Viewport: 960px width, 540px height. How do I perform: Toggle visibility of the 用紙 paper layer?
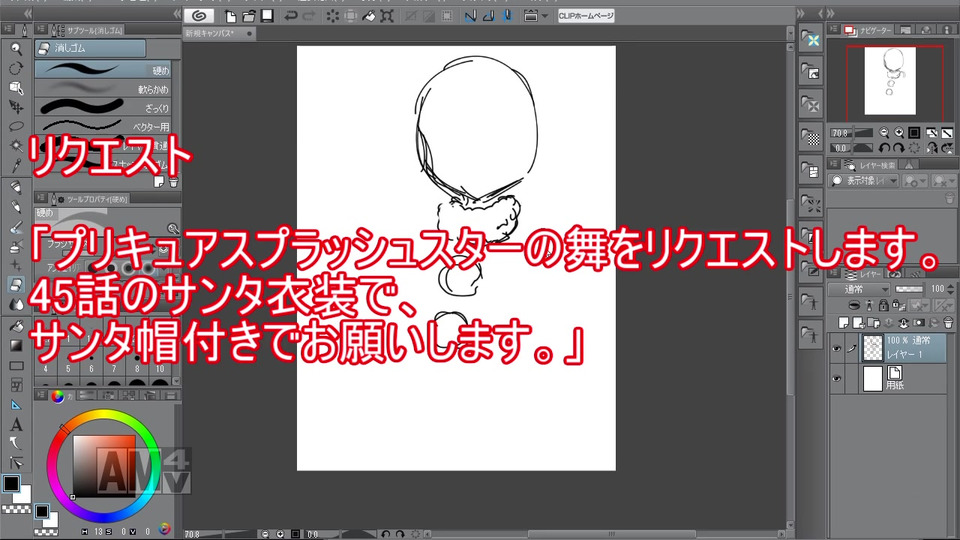pyautogui.click(x=836, y=379)
